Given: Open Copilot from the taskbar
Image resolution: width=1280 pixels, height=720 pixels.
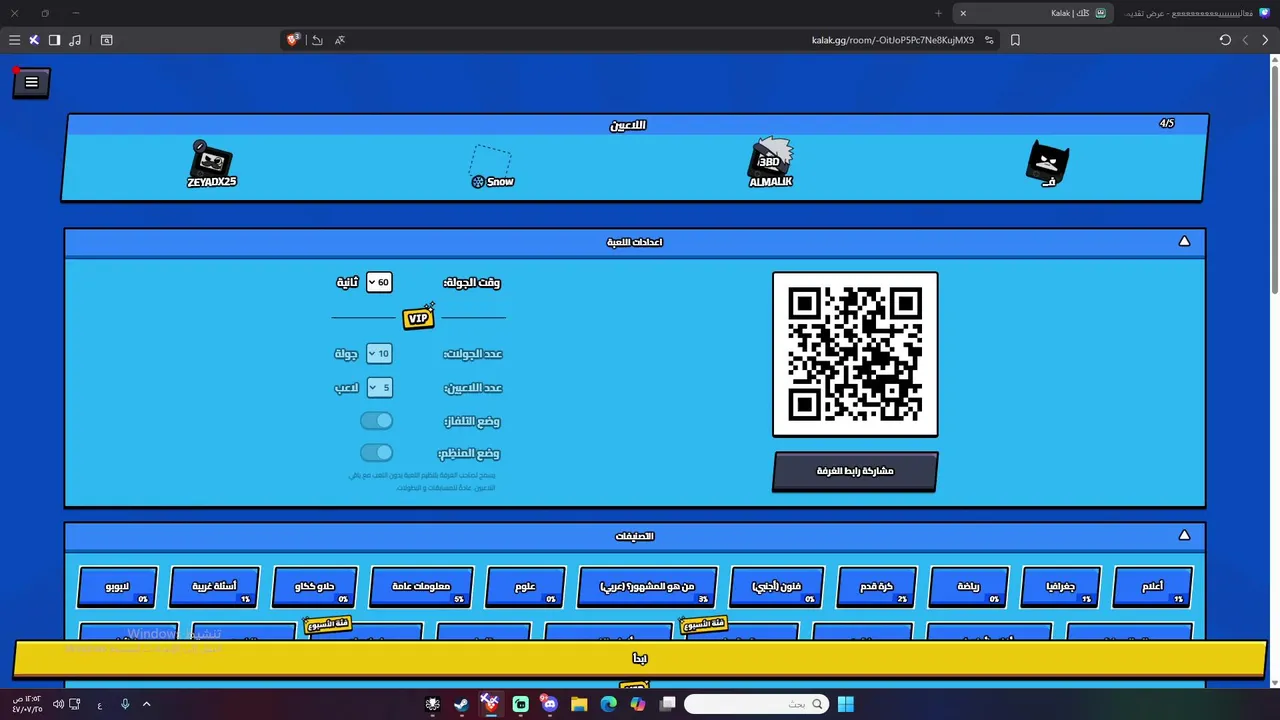Looking at the screenshot, I should 638,704.
